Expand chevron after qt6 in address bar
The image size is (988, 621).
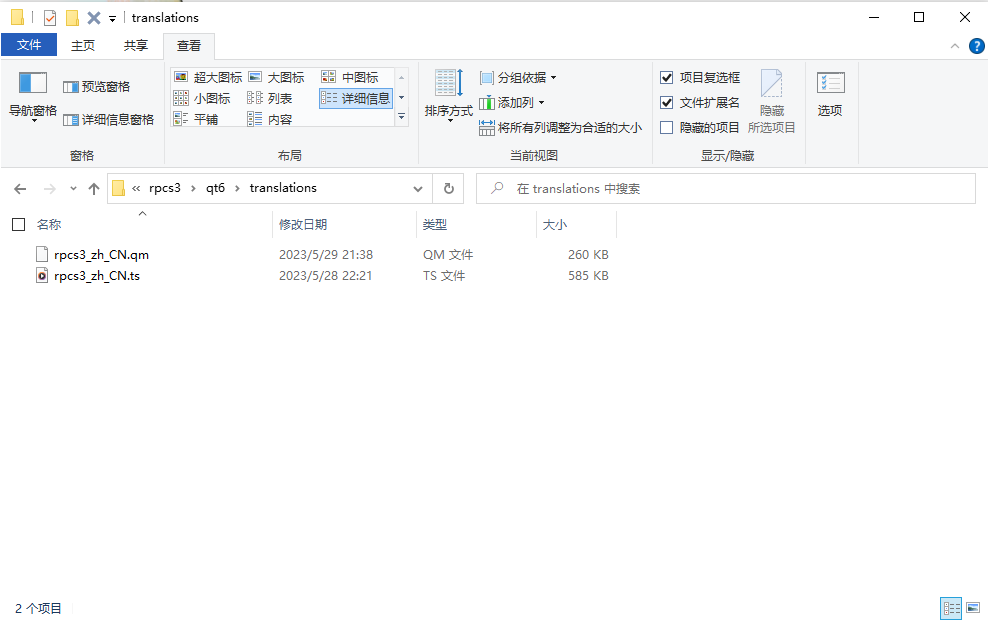pyautogui.click(x=237, y=188)
